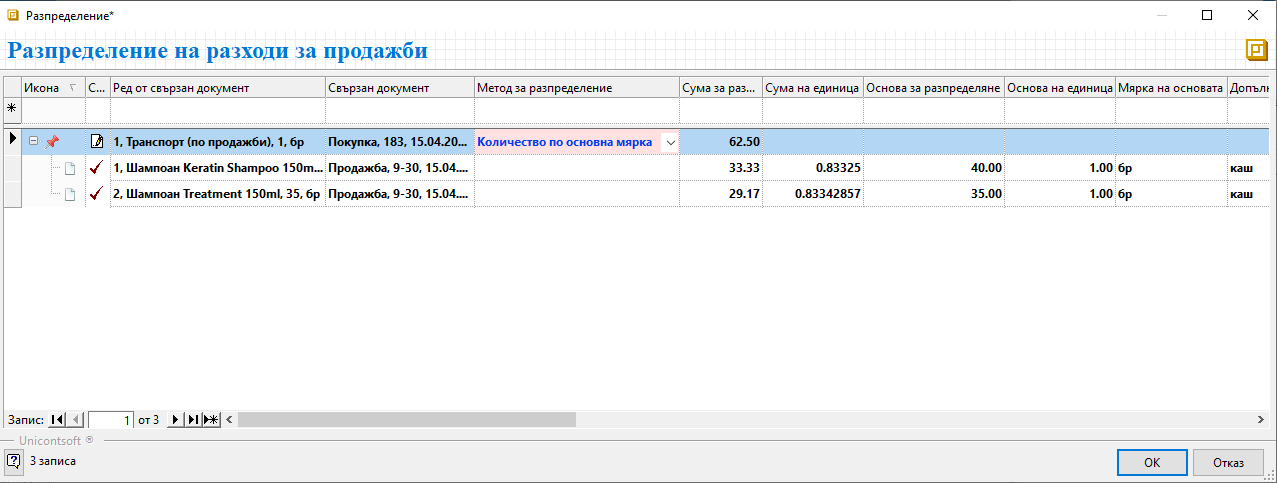Jump to the last record

click(x=193, y=420)
